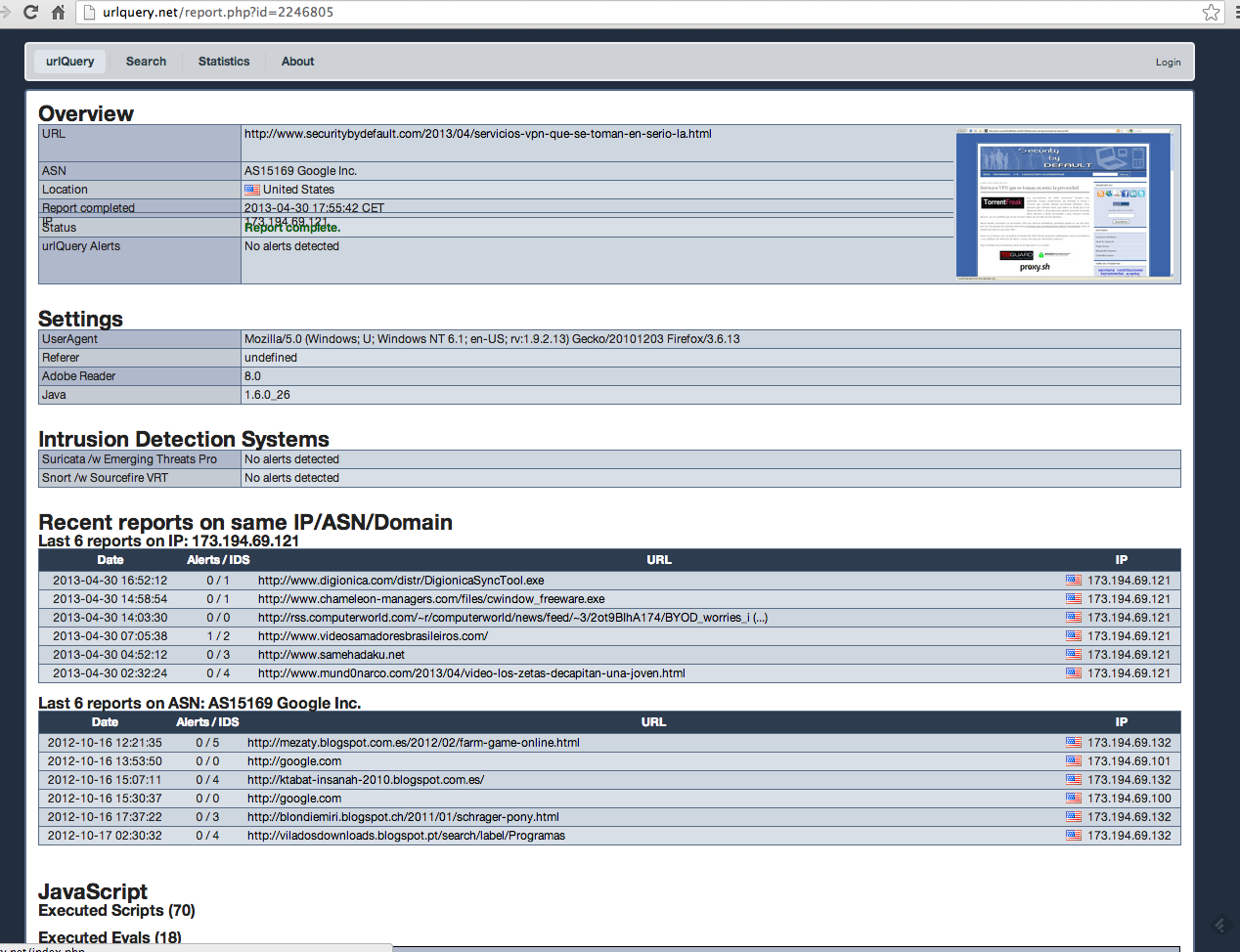
Task: Click the browser reload icon
Action: click(29, 13)
